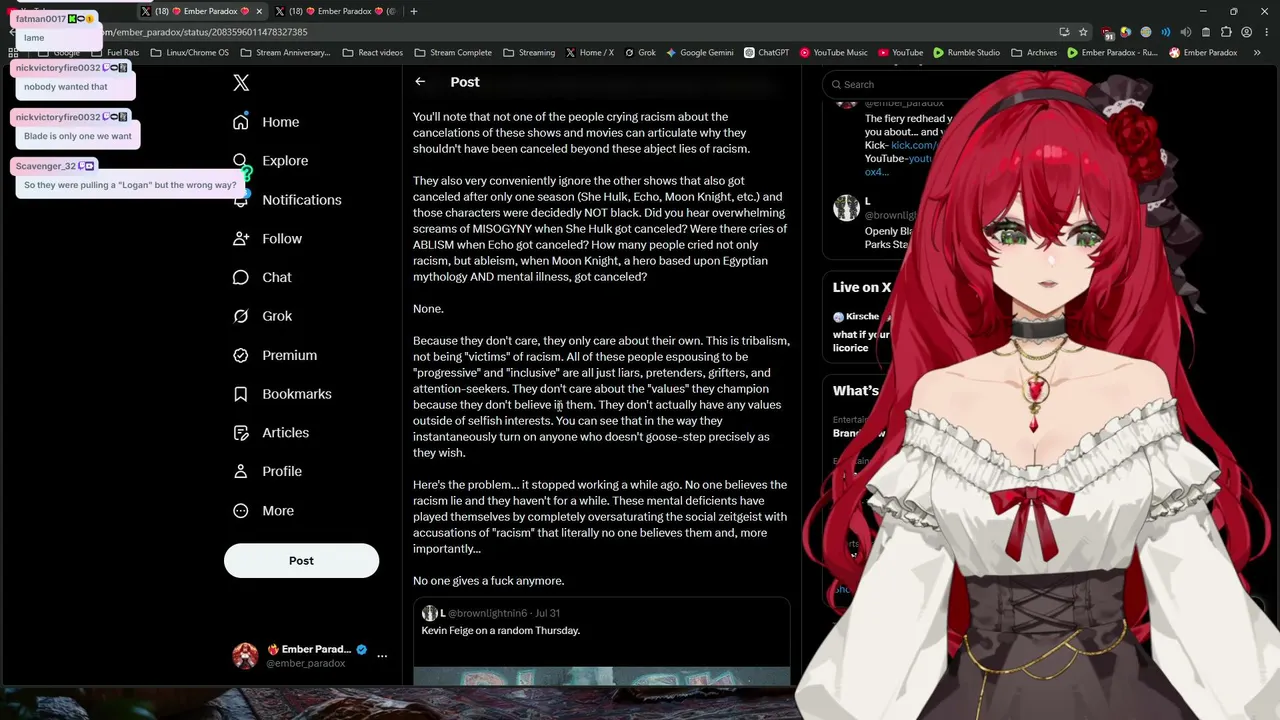Click the Post compose button
Screen dimensions: 1280x720
(301, 561)
